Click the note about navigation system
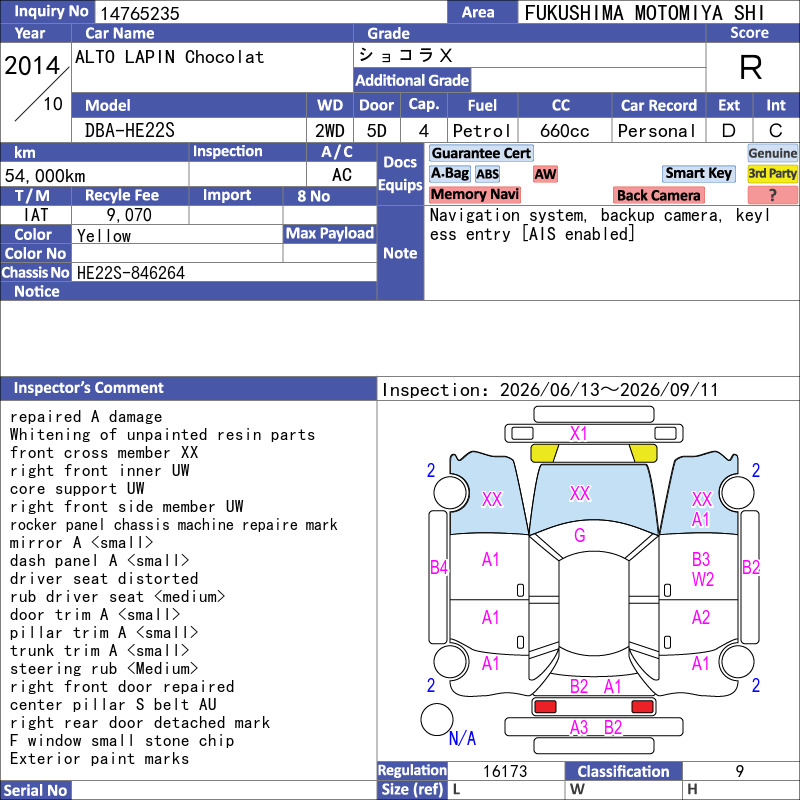This screenshot has height=800, width=800. [x=599, y=224]
